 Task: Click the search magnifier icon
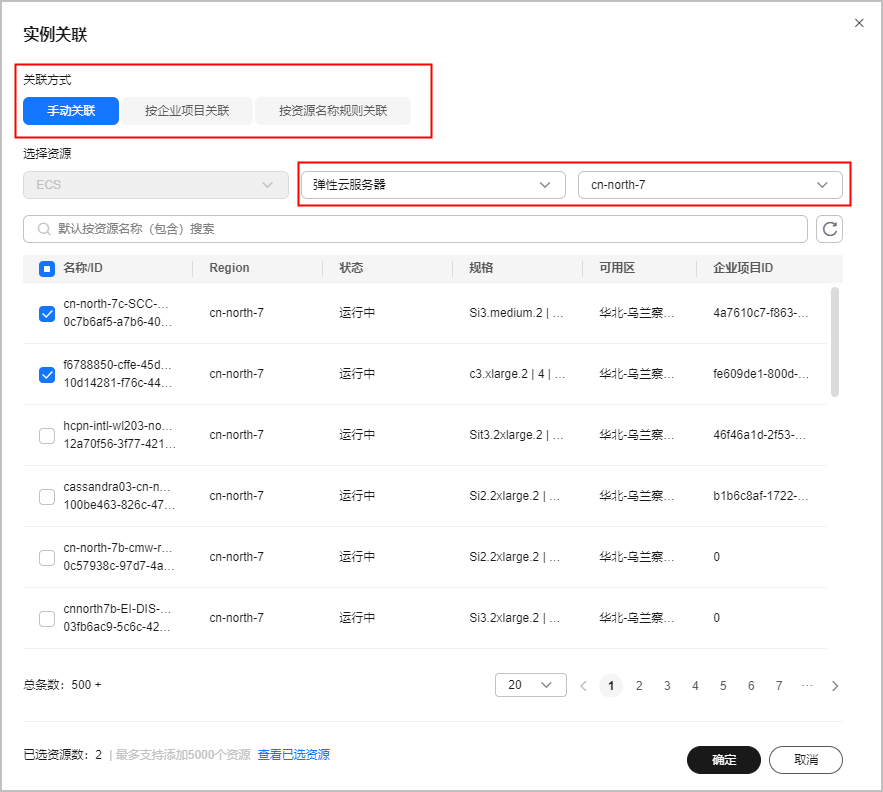(44, 229)
